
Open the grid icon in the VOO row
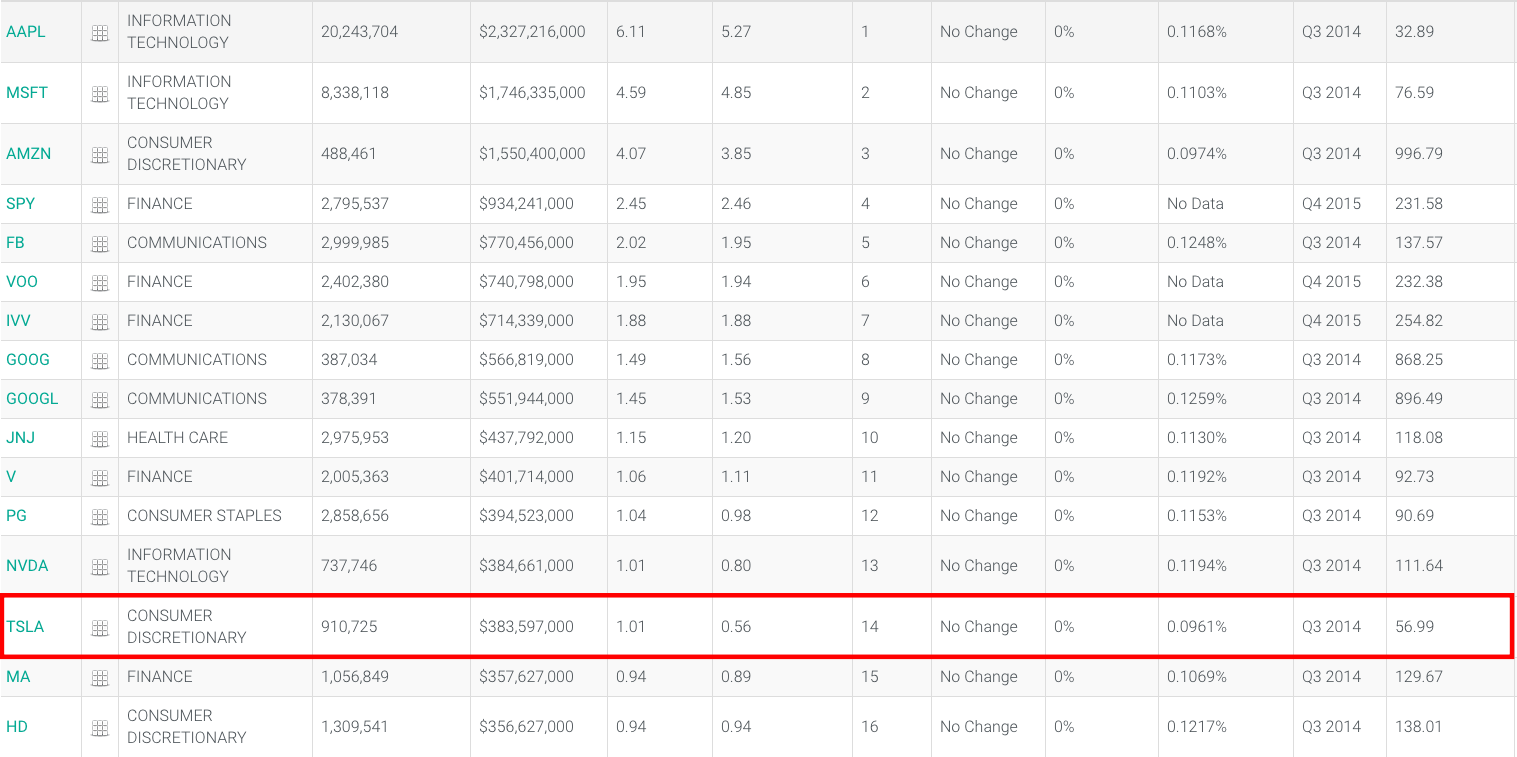tap(100, 283)
